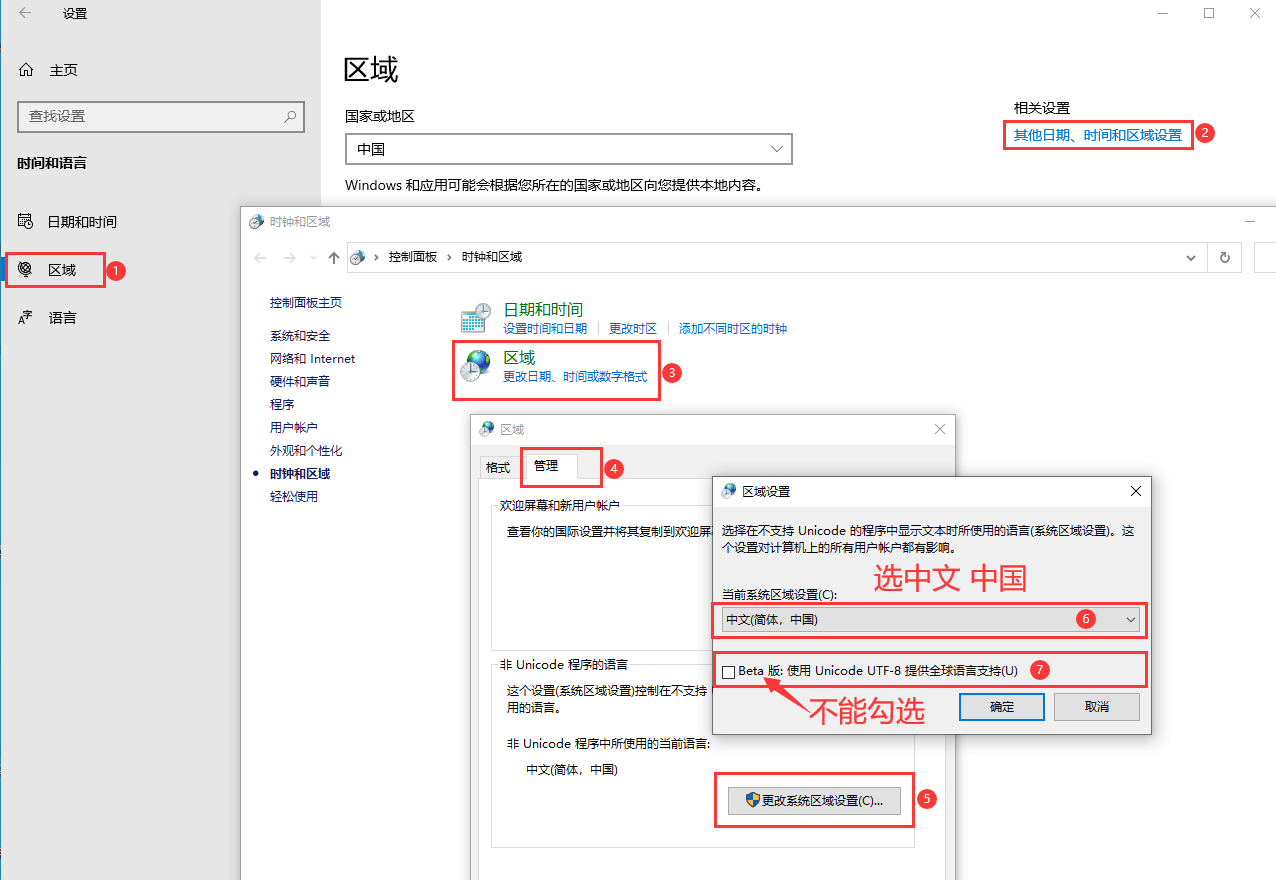Open 其他日期、时间和区域设置 link
The image size is (1276, 880).
1097,135
